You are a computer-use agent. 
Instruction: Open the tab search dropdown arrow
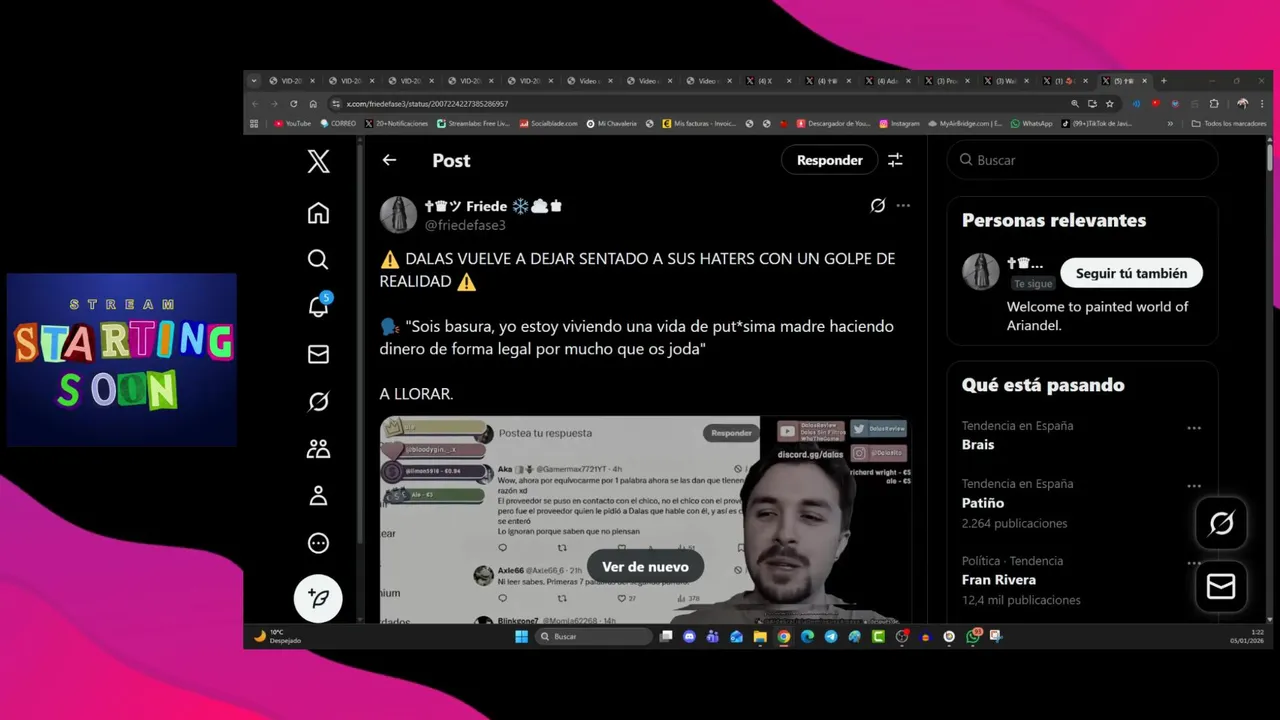pyautogui.click(x=254, y=81)
